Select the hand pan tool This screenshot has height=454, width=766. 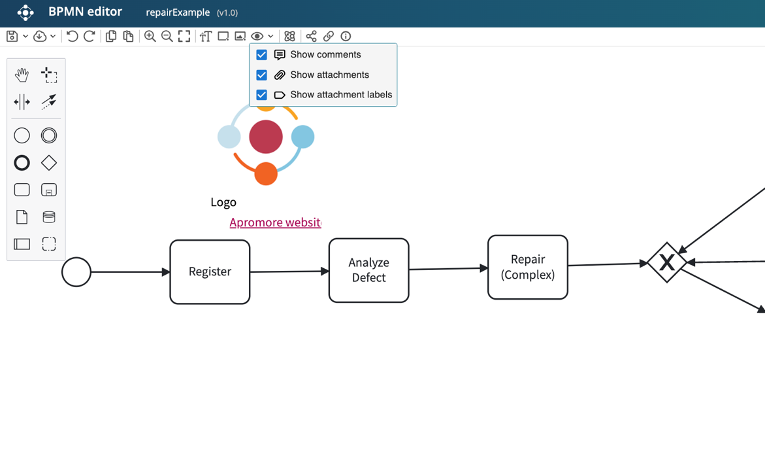click(x=22, y=75)
